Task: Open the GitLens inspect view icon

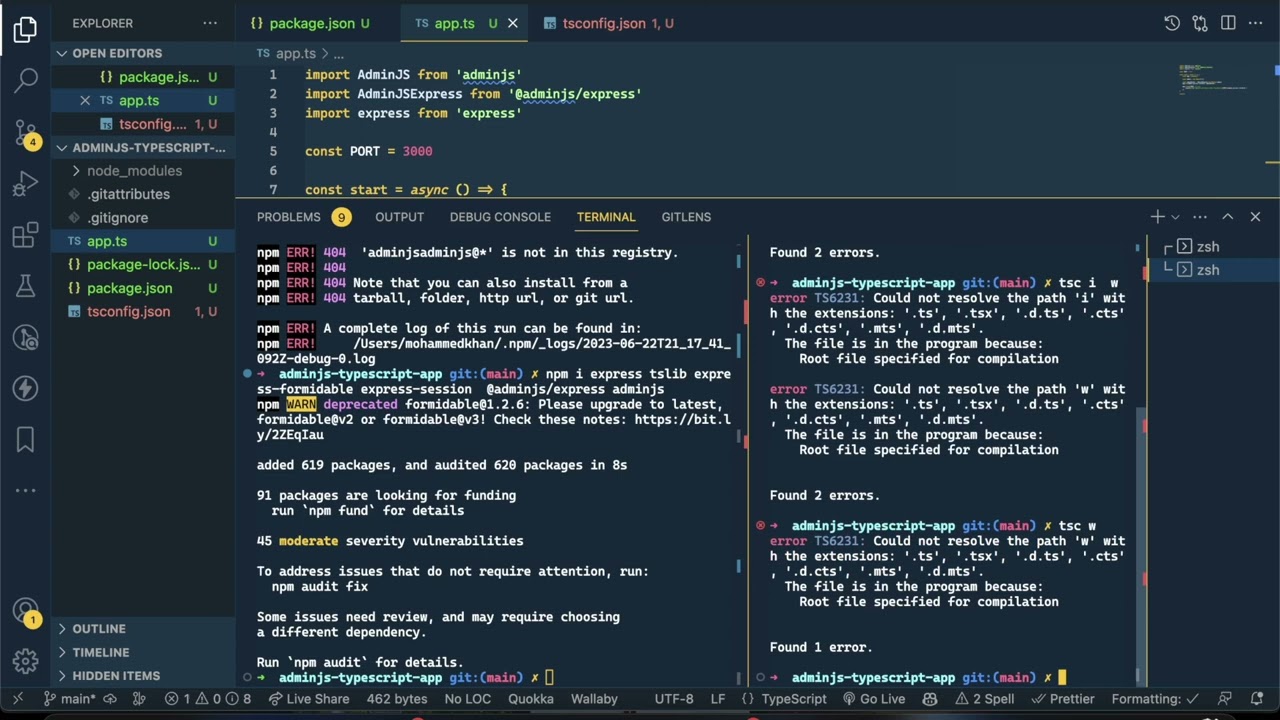Action: pyautogui.click(x=26, y=338)
